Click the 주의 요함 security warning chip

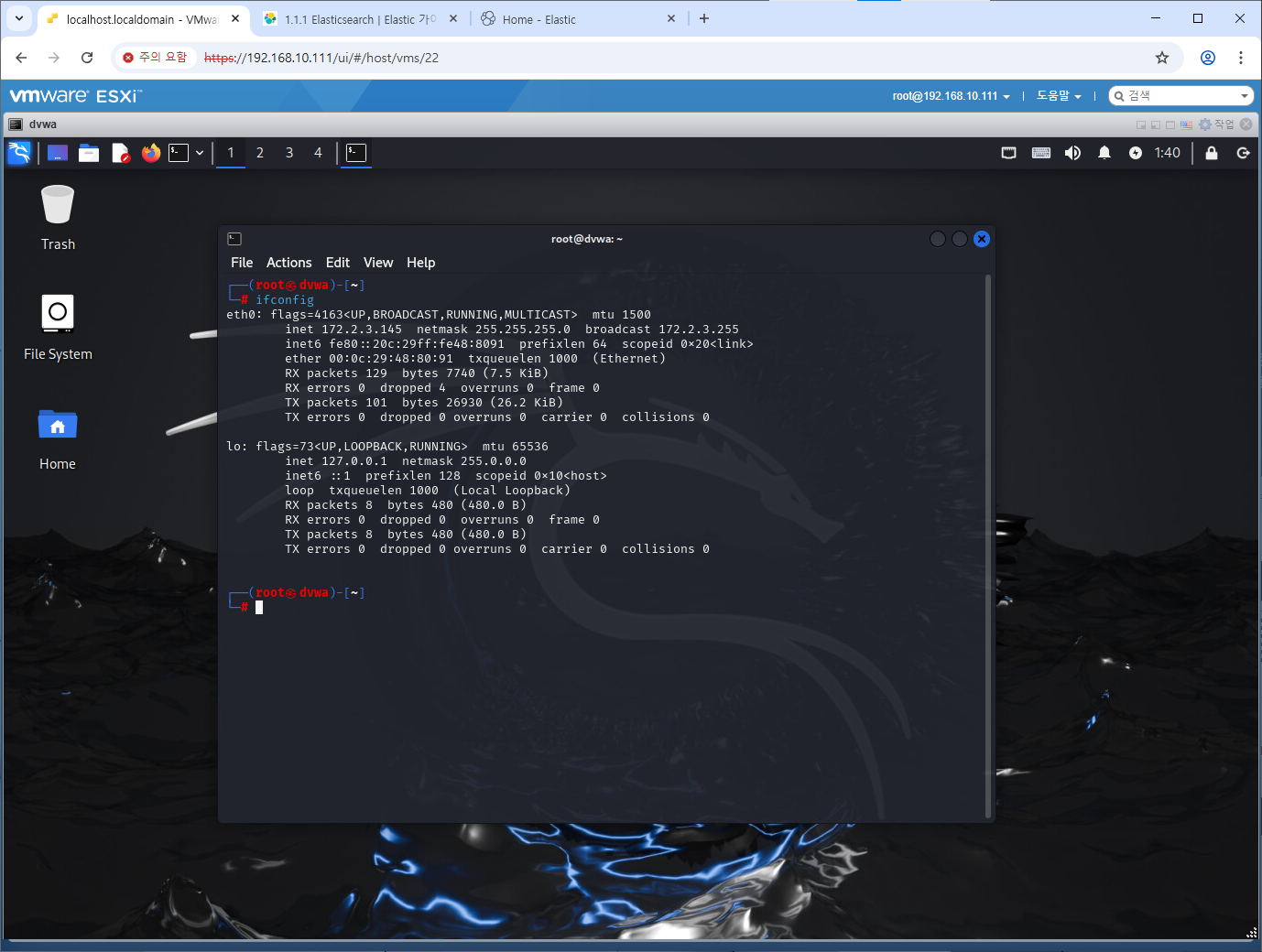pyautogui.click(x=155, y=58)
